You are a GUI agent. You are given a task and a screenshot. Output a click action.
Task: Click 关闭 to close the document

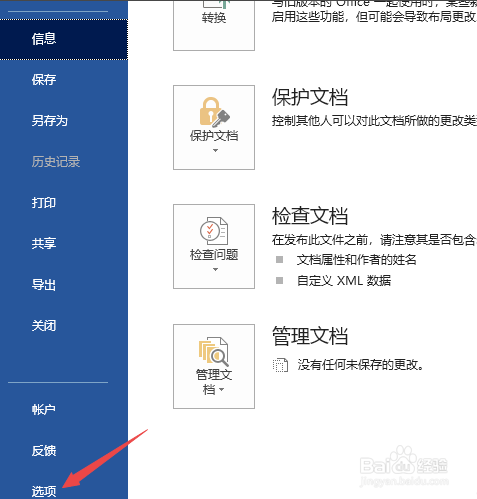point(44,326)
